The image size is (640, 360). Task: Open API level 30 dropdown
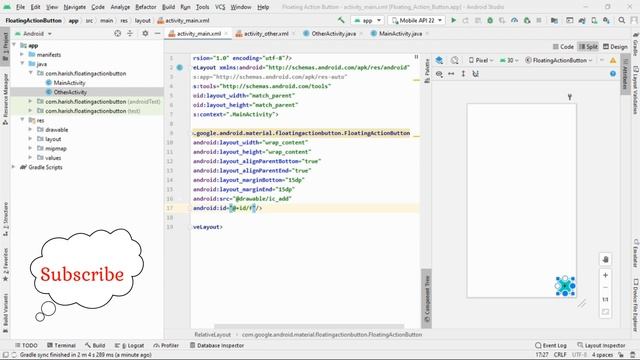click(x=509, y=60)
